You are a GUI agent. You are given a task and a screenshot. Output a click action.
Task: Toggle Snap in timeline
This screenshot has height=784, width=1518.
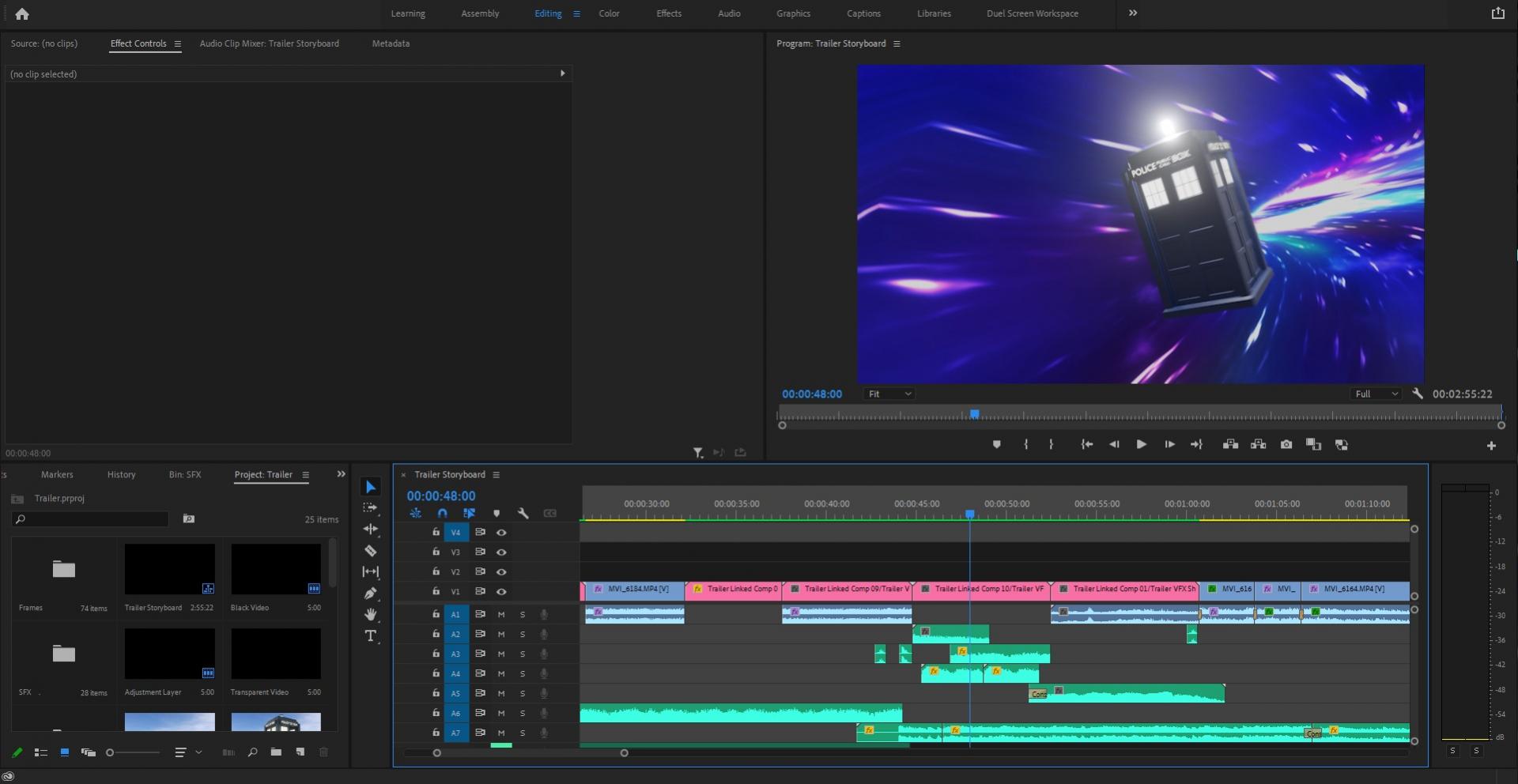point(442,514)
